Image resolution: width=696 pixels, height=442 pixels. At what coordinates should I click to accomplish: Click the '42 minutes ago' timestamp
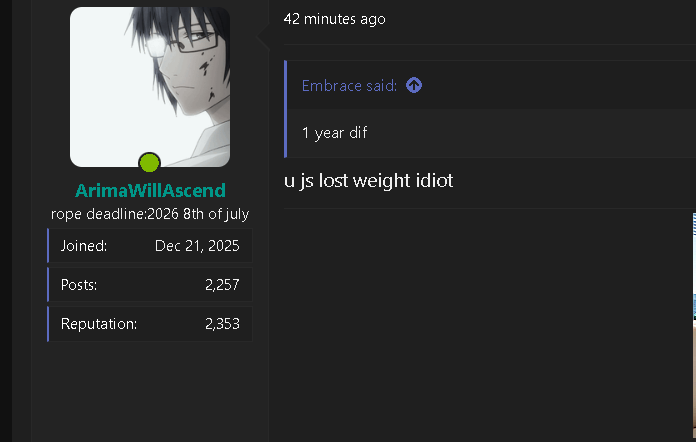click(x=335, y=19)
